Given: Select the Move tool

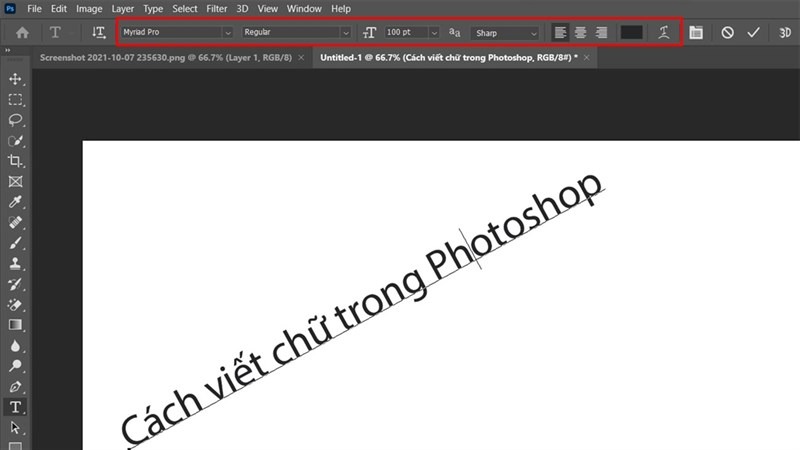Looking at the screenshot, I should pos(15,79).
